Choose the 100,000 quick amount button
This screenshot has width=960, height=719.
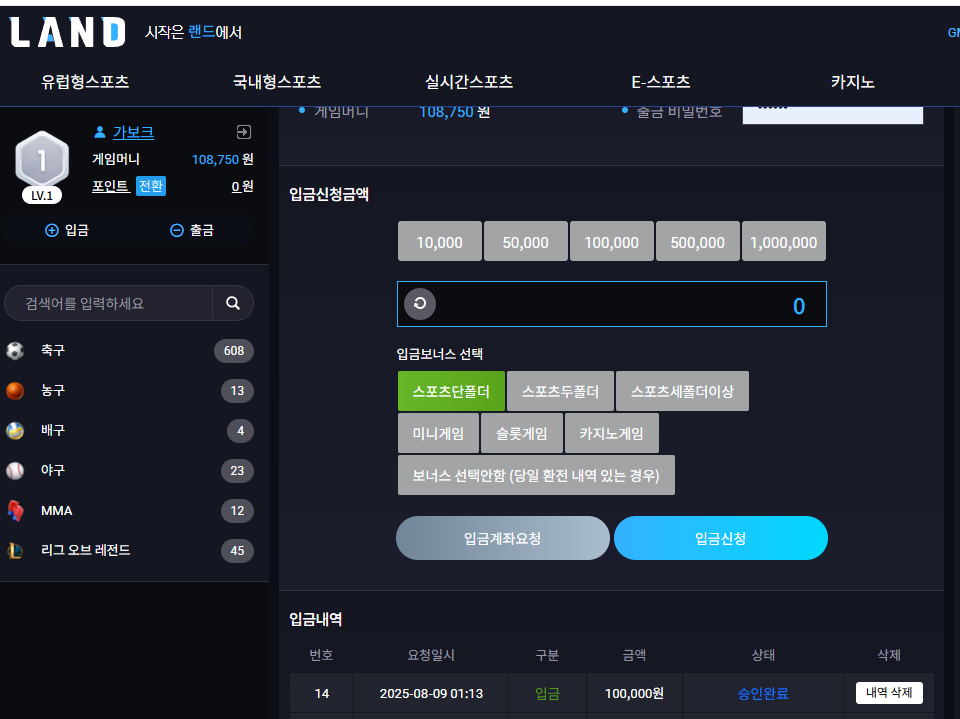pyautogui.click(x=612, y=241)
